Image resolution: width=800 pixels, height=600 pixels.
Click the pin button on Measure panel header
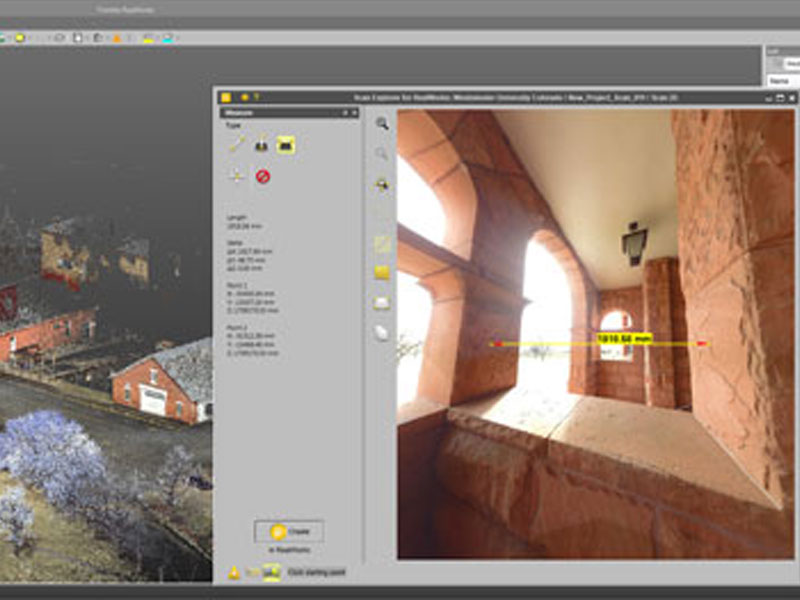pyautogui.click(x=344, y=113)
